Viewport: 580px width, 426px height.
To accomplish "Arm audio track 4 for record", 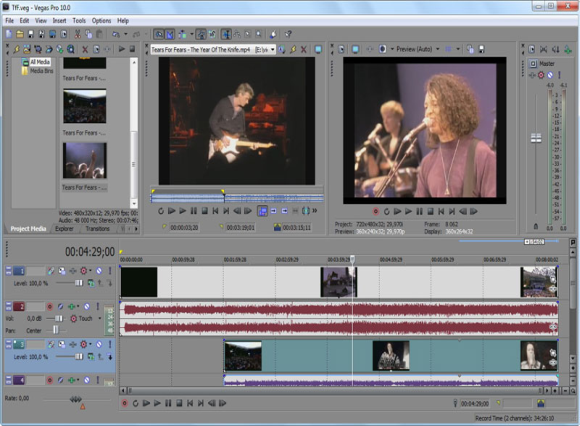I will pos(50,380).
